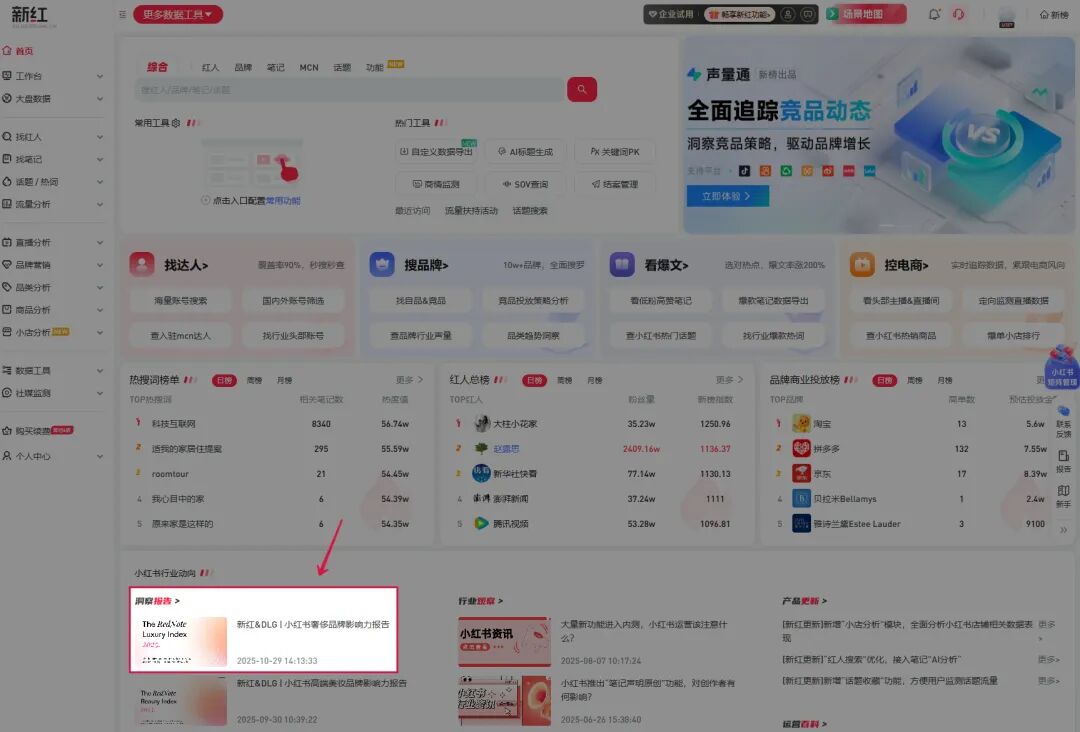The height and width of the screenshot is (732, 1080).
Task: Click the user avatar in top bar
Action: point(1006,16)
